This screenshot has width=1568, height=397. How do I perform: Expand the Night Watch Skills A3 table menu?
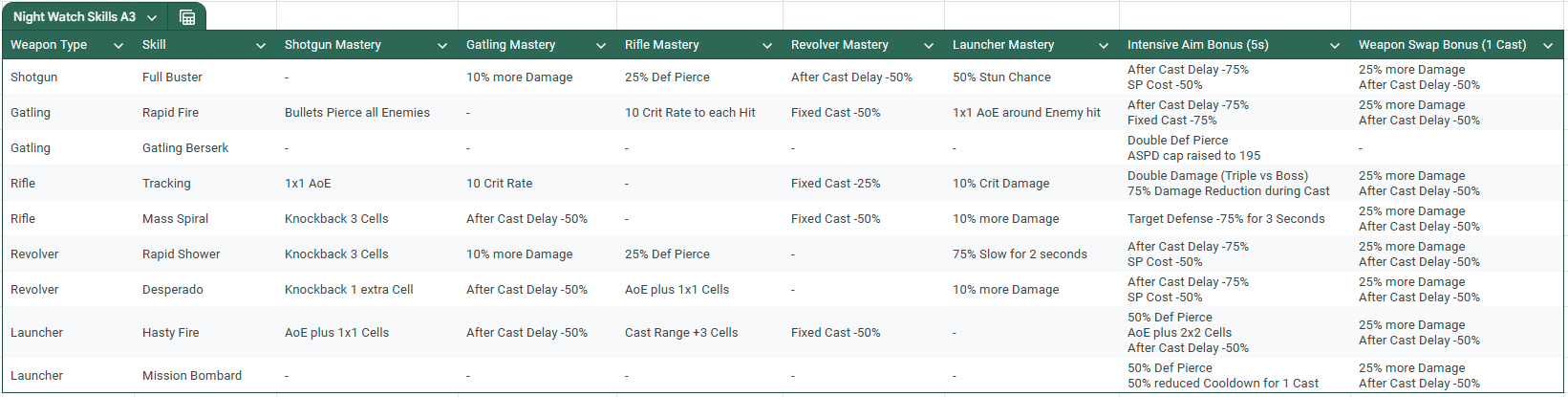(152, 17)
